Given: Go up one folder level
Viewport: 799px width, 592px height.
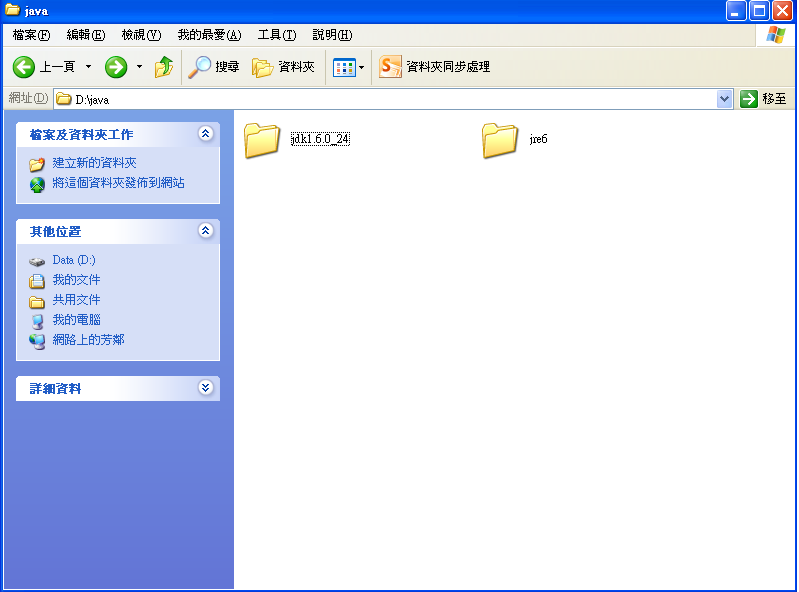Looking at the screenshot, I should (x=164, y=67).
